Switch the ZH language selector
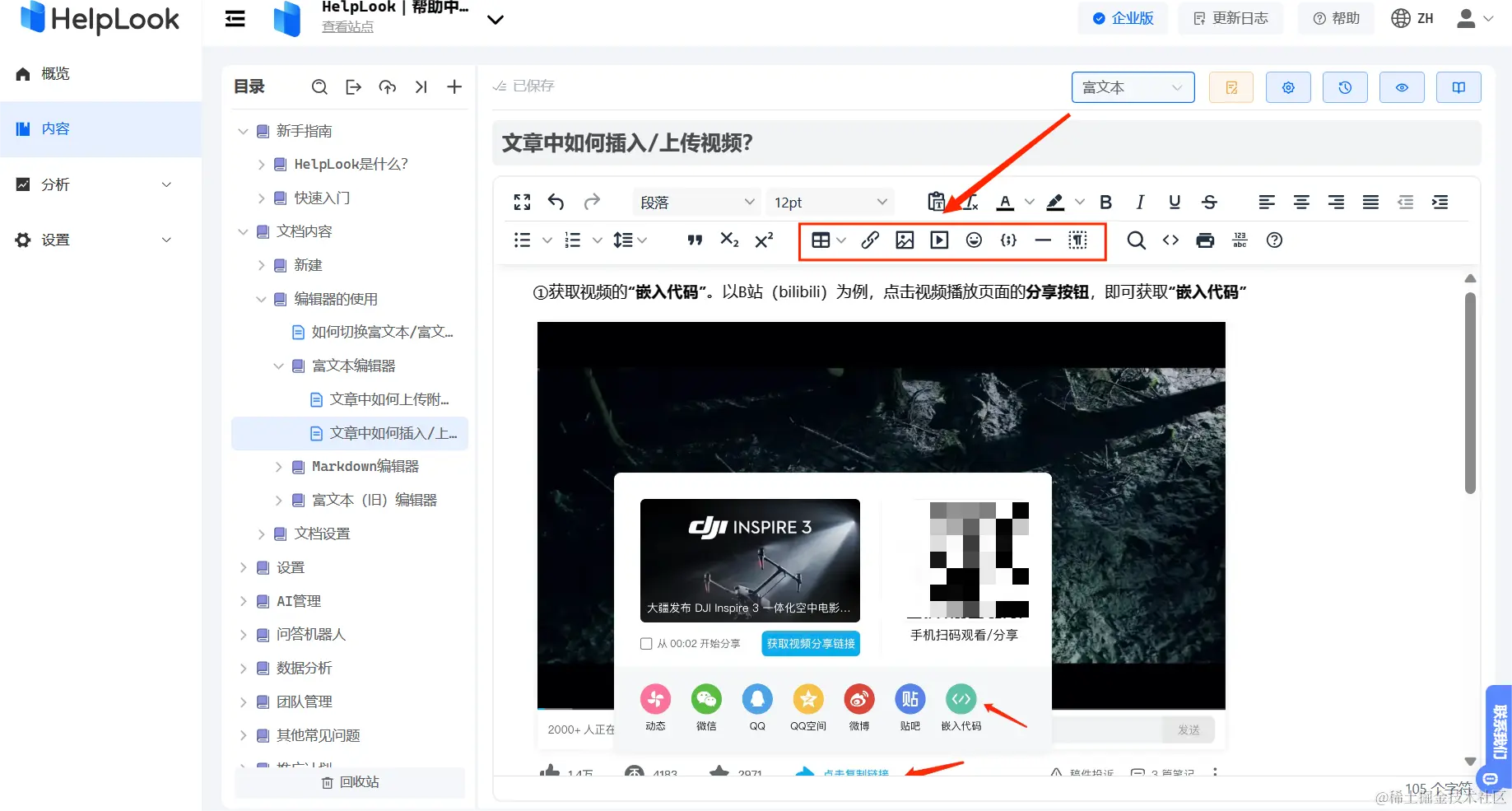The height and width of the screenshot is (811, 1512). pos(1412,18)
